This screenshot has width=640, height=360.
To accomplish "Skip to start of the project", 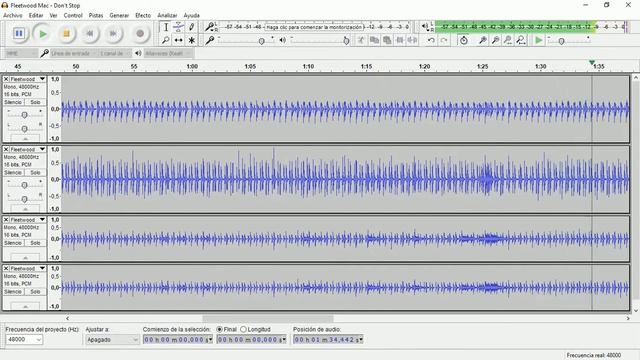I will [90, 33].
